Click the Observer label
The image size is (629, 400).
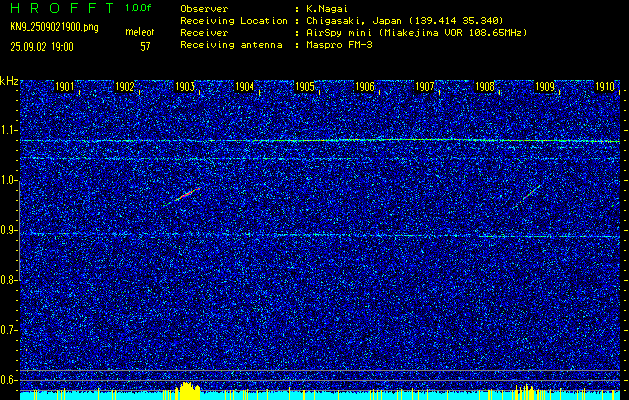pyautogui.click(x=204, y=8)
